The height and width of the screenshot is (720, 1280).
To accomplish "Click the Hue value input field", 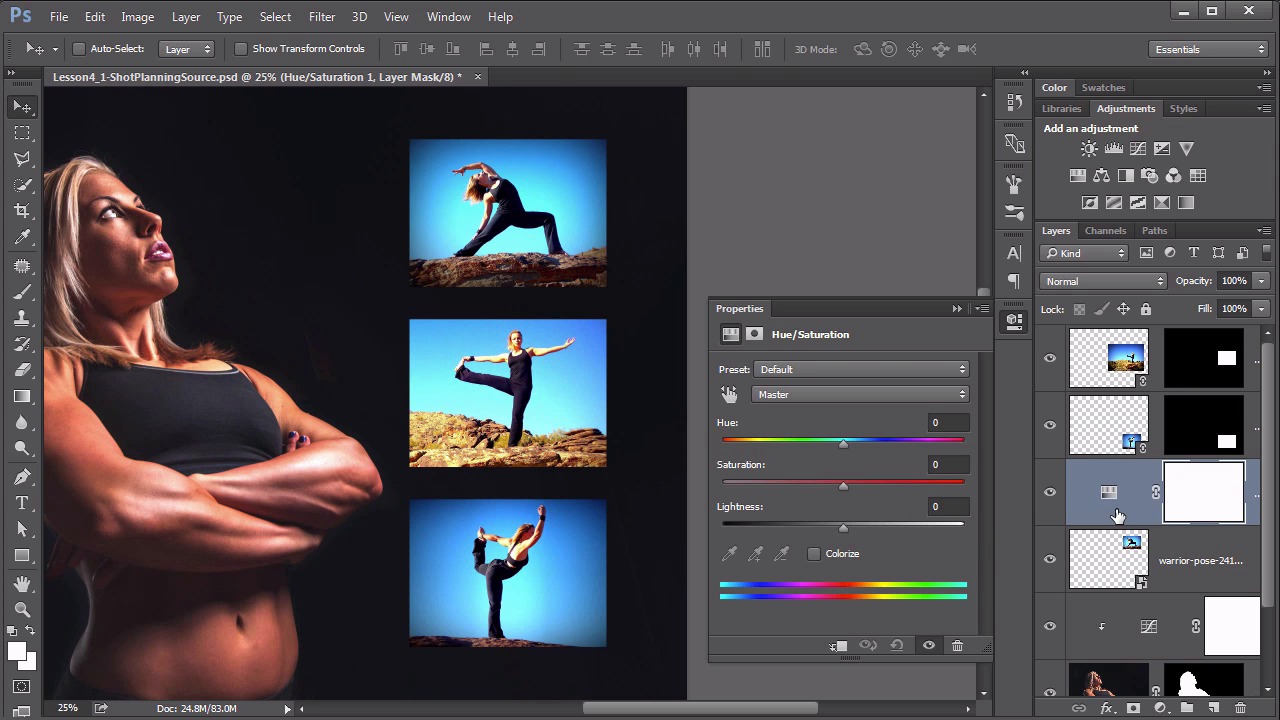I will (x=947, y=423).
